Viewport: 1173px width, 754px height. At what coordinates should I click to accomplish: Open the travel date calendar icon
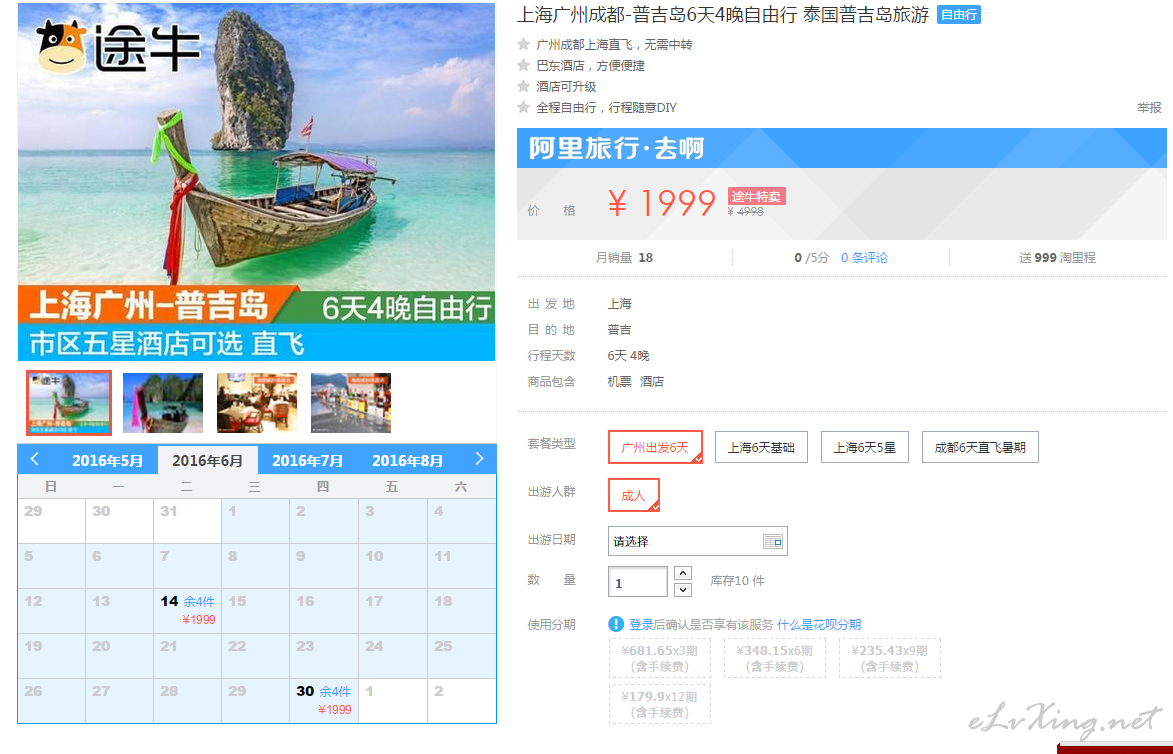[x=773, y=542]
